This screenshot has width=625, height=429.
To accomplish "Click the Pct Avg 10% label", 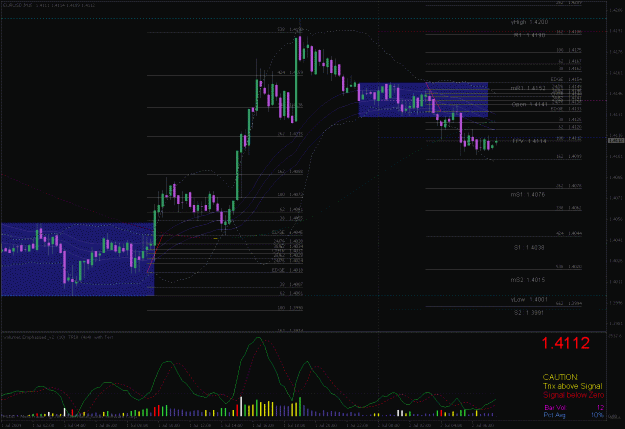I will [574, 415].
